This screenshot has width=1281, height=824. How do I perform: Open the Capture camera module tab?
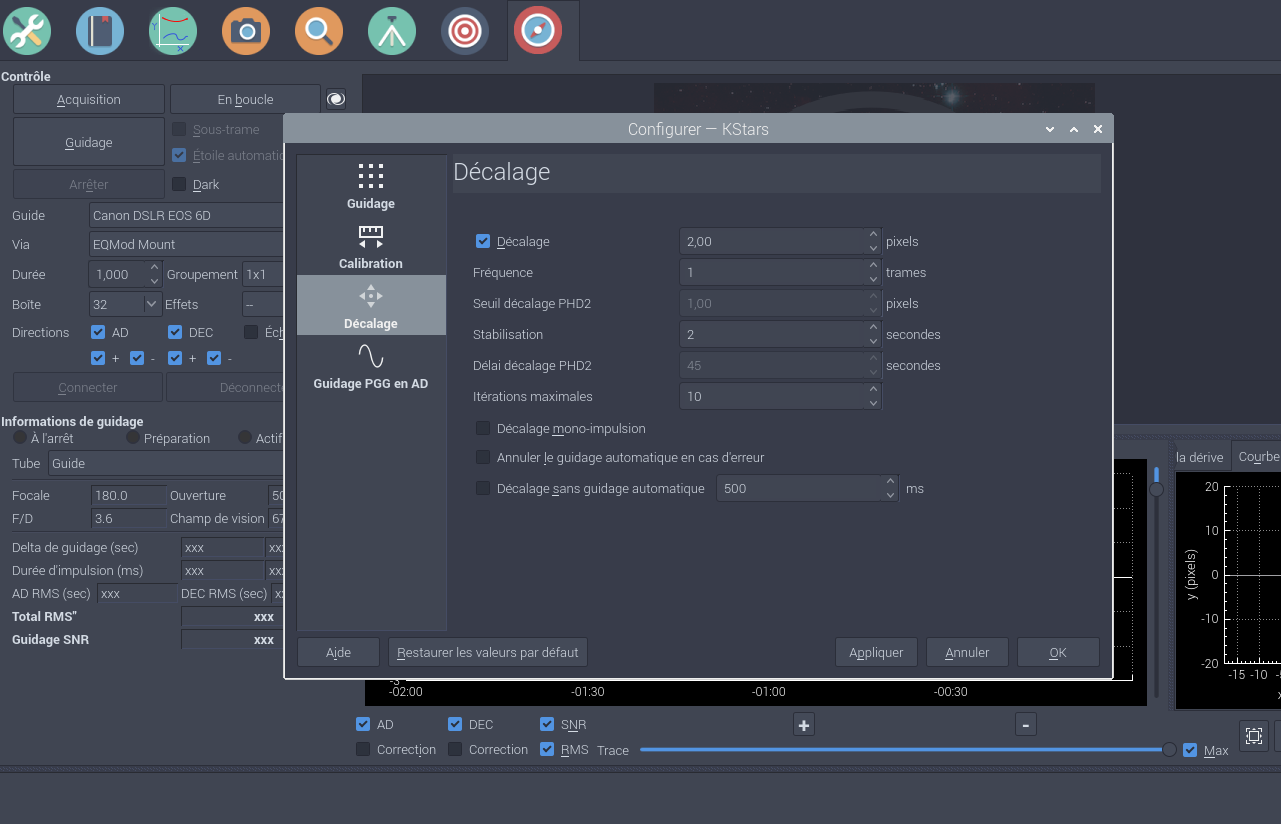point(246,31)
